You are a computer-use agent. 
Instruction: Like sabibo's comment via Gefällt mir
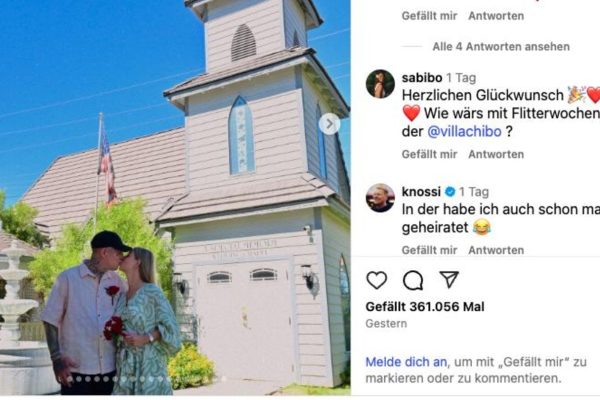pyautogui.click(x=429, y=154)
